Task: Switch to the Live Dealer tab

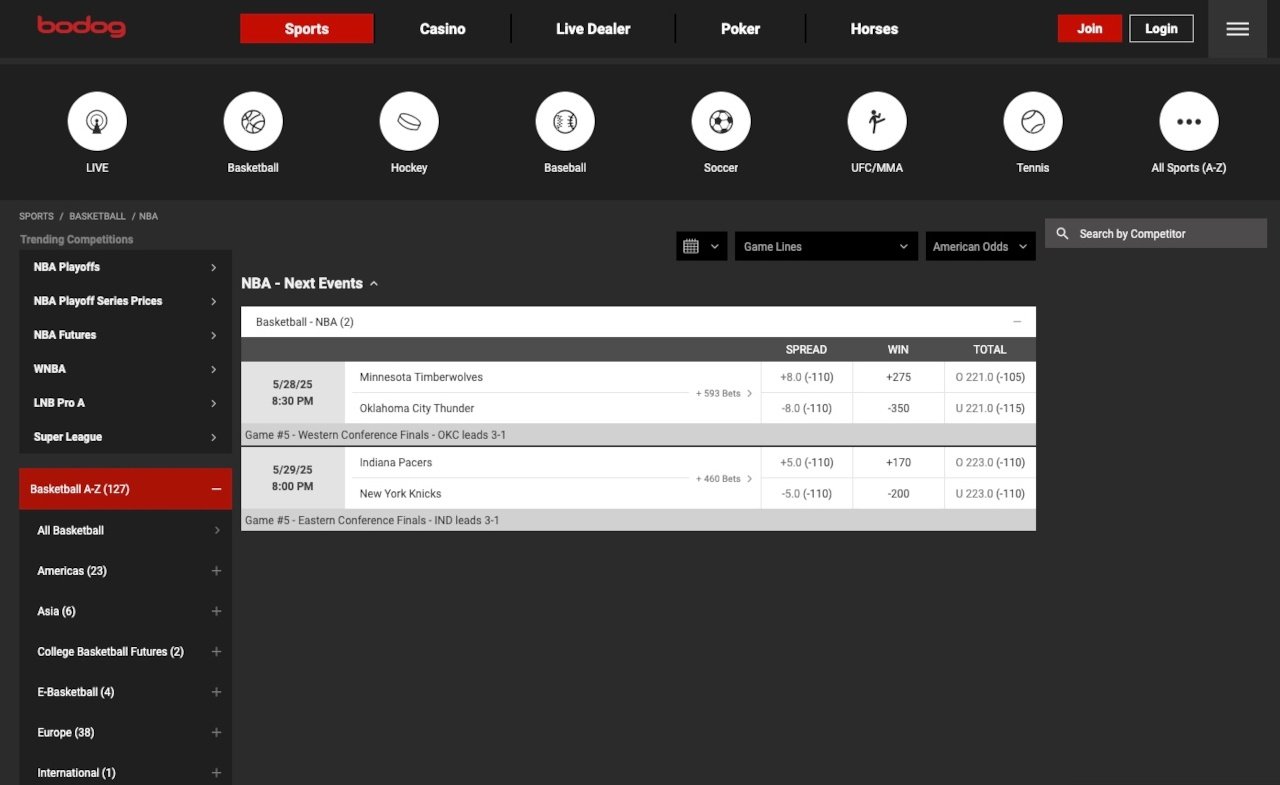Action: 593,29
